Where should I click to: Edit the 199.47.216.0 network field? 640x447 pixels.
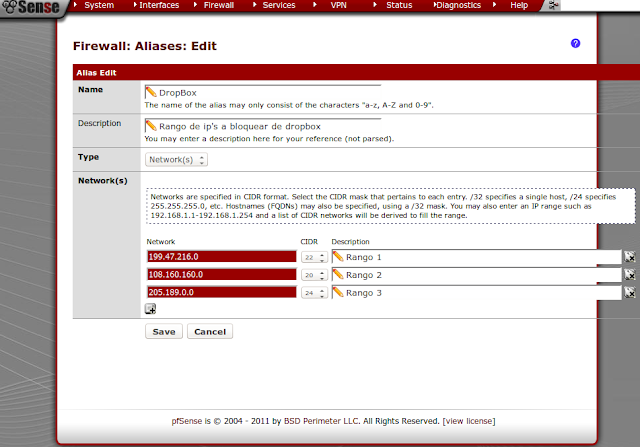[x=222, y=257]
